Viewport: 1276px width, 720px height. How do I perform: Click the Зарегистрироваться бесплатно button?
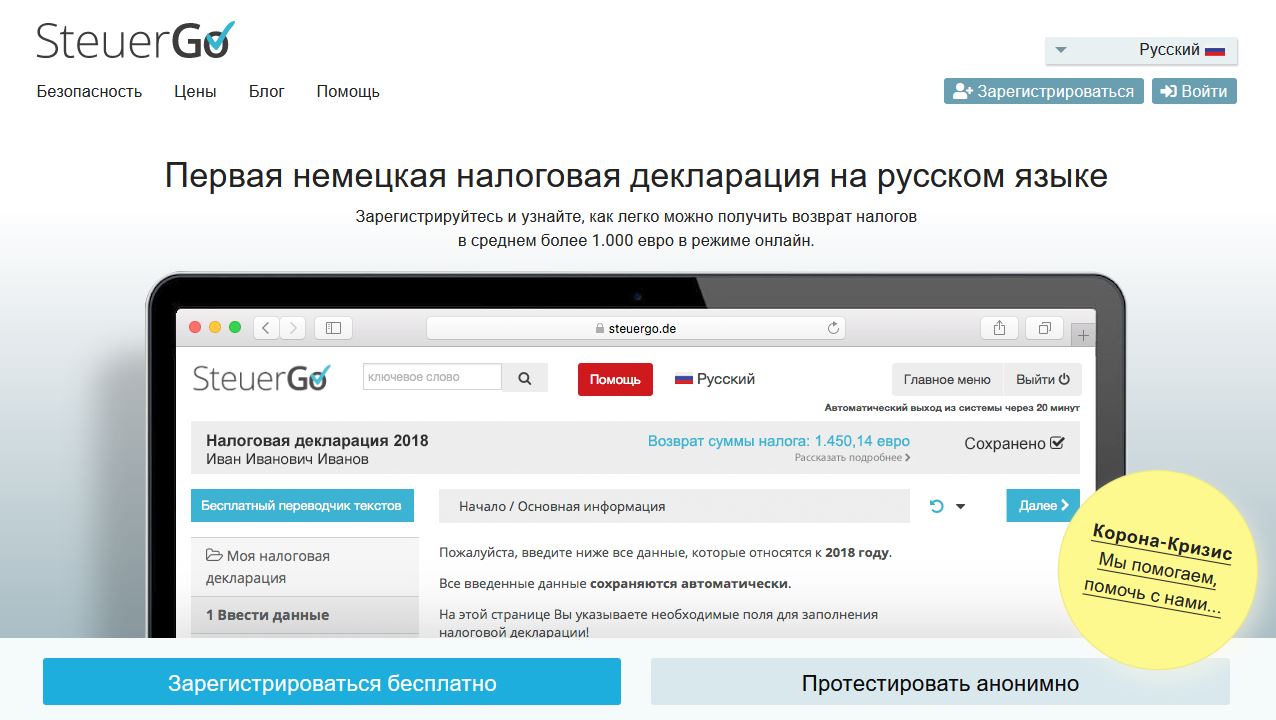point(332,682)
